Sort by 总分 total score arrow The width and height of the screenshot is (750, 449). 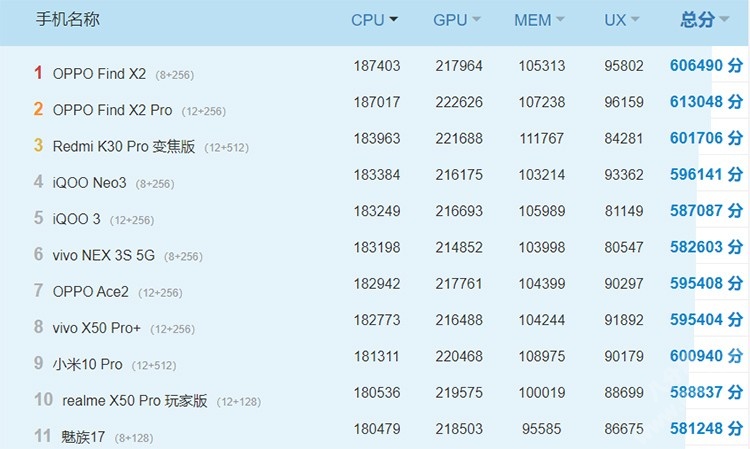coord(724,20)
